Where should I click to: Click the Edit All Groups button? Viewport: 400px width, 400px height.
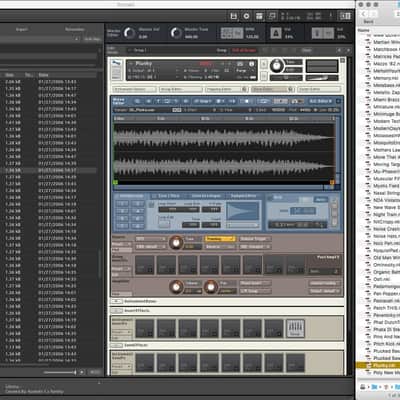click(x=244, y=50)
